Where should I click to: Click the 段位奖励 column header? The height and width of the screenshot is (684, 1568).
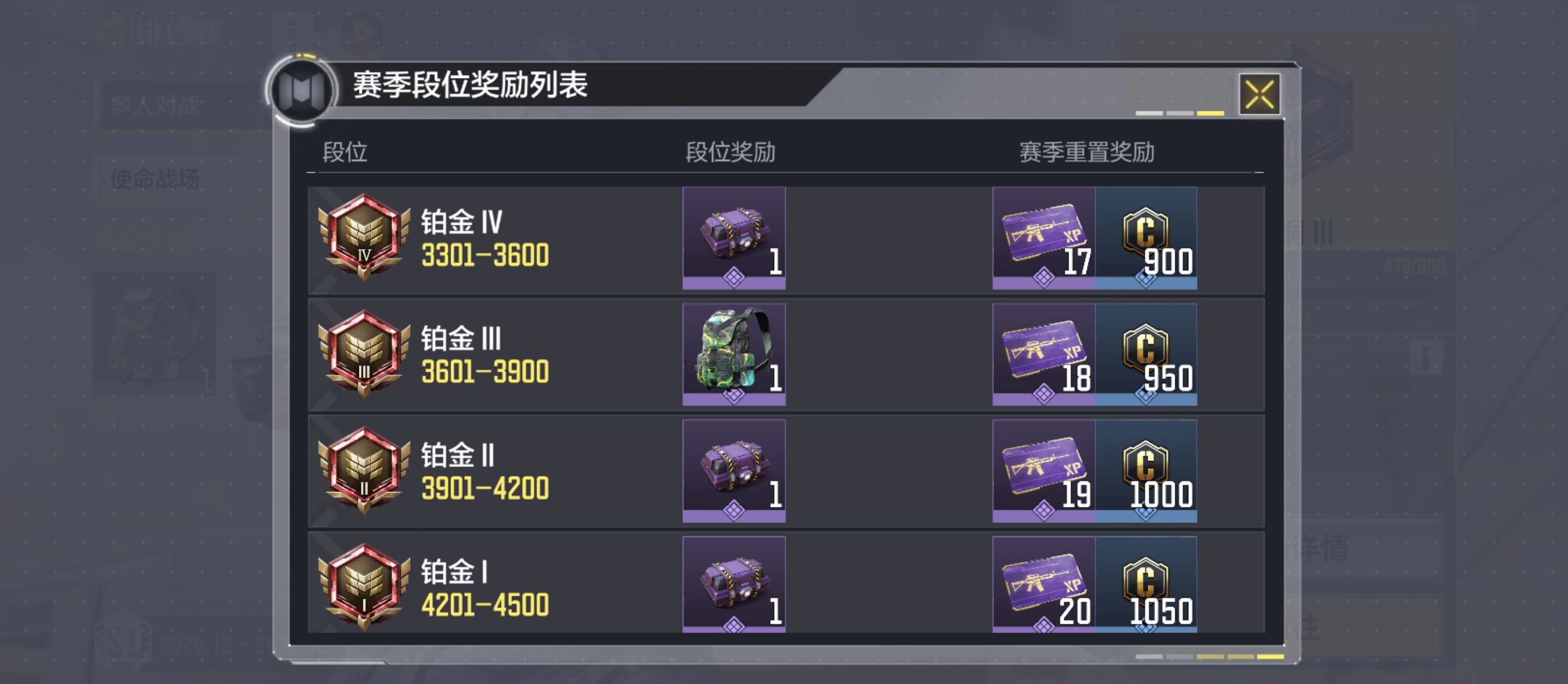tap(730, 153)
